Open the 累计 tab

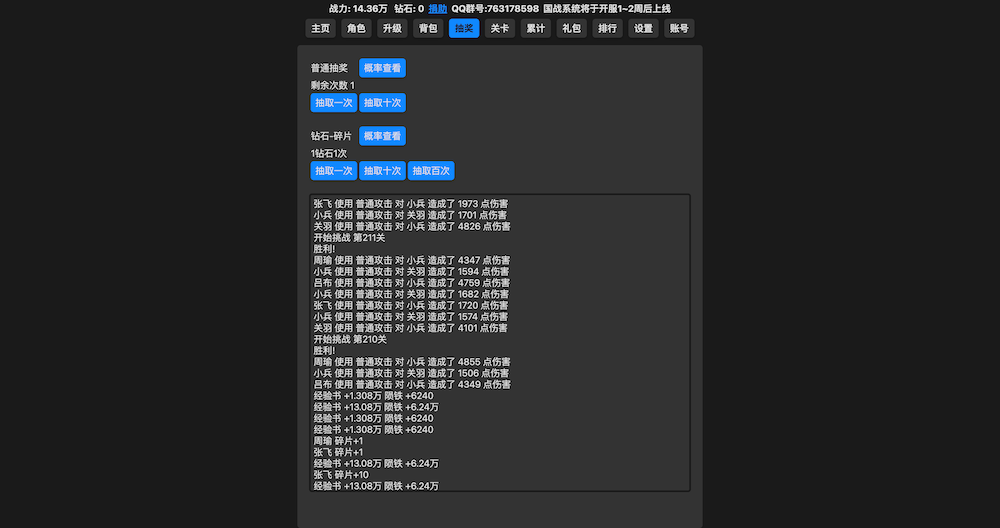(x=536, y=28)
